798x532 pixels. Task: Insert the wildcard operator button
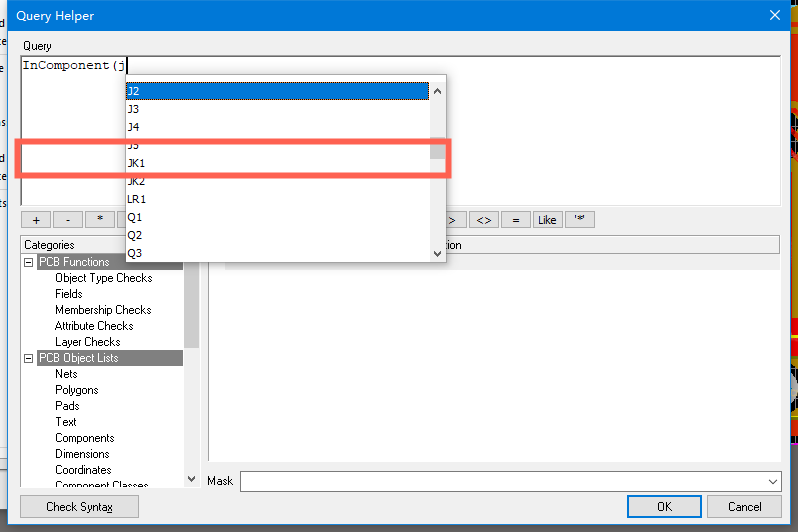click(579, 220)
